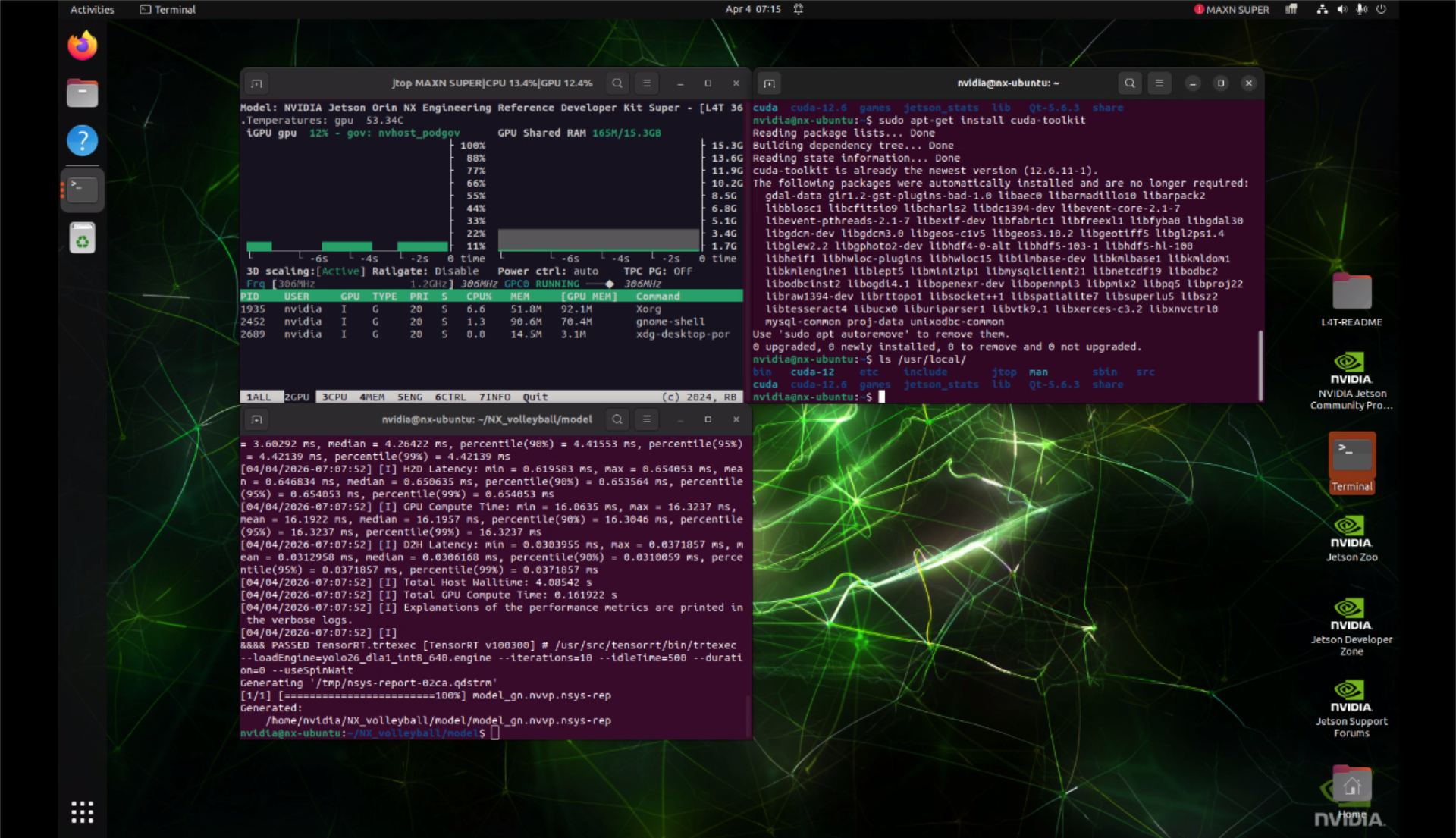Image resolution: width=1456 pixels, height=838 pixels.
Task: Switch to the 3CPU tab in jtop
Action: tap(334, 397)
